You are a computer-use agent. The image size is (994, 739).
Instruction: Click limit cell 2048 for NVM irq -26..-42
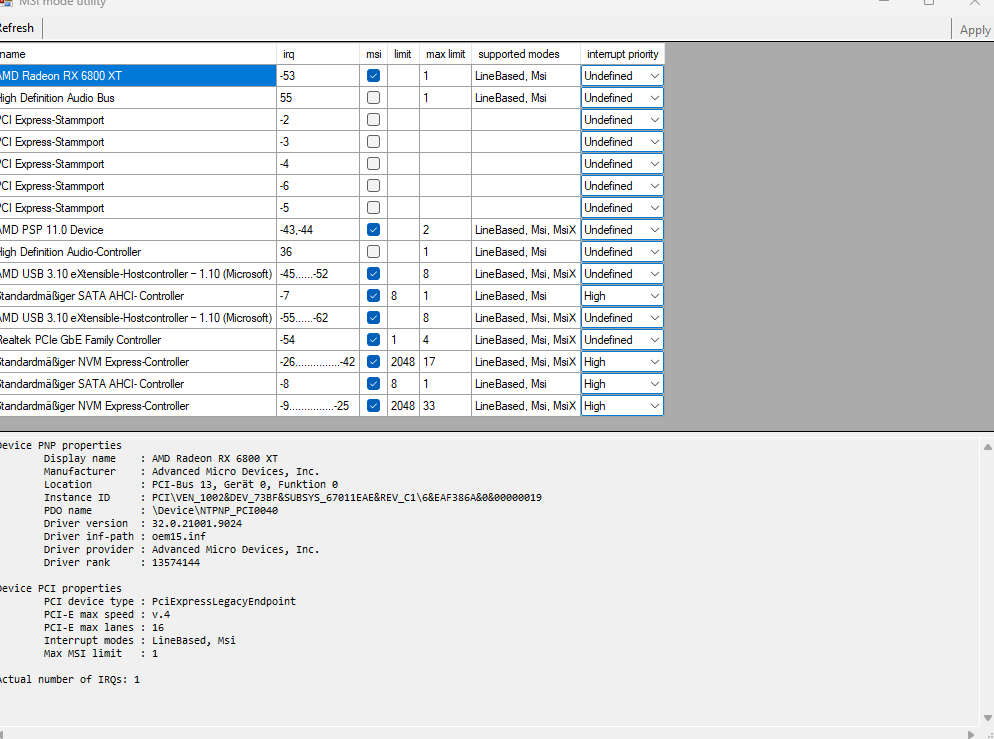(403, 362)
